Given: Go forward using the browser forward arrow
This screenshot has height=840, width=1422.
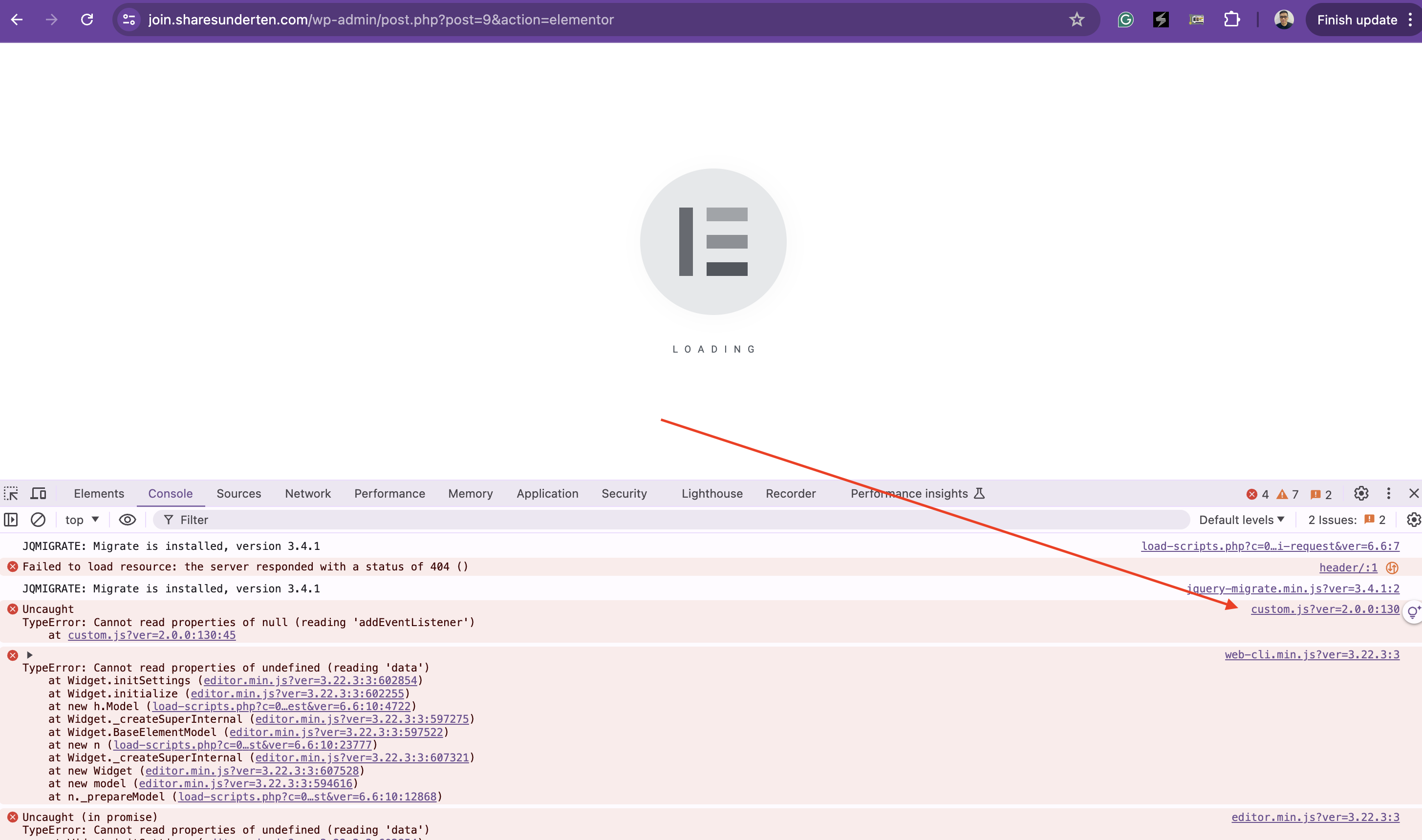Looking at the screenshot, I should point(51,20).
